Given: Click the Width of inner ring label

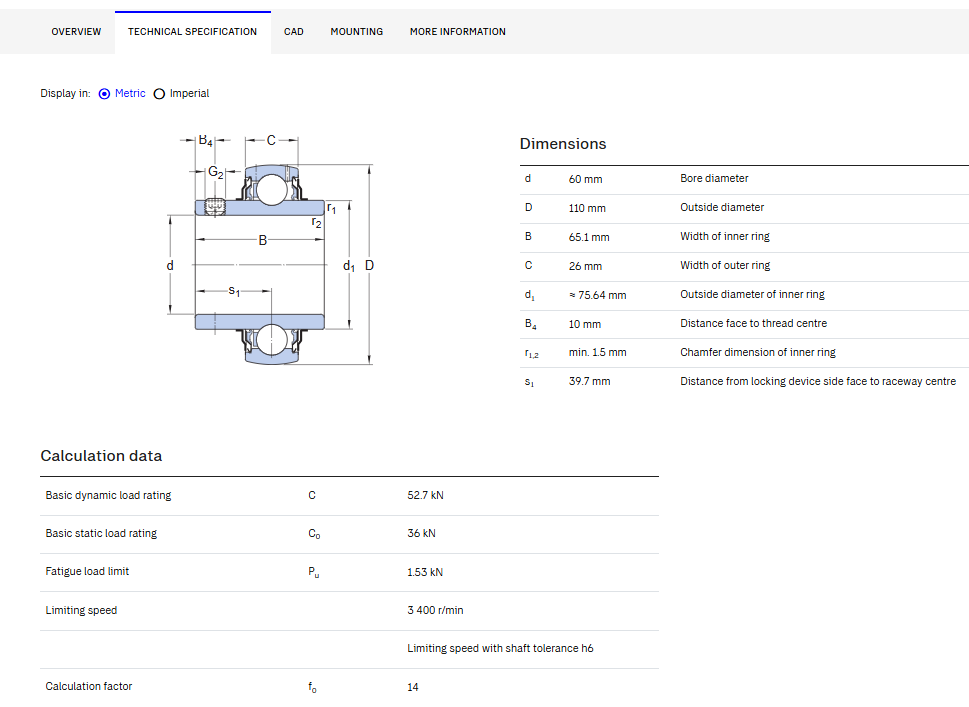Looking at the screenshot, I should 725,237.
